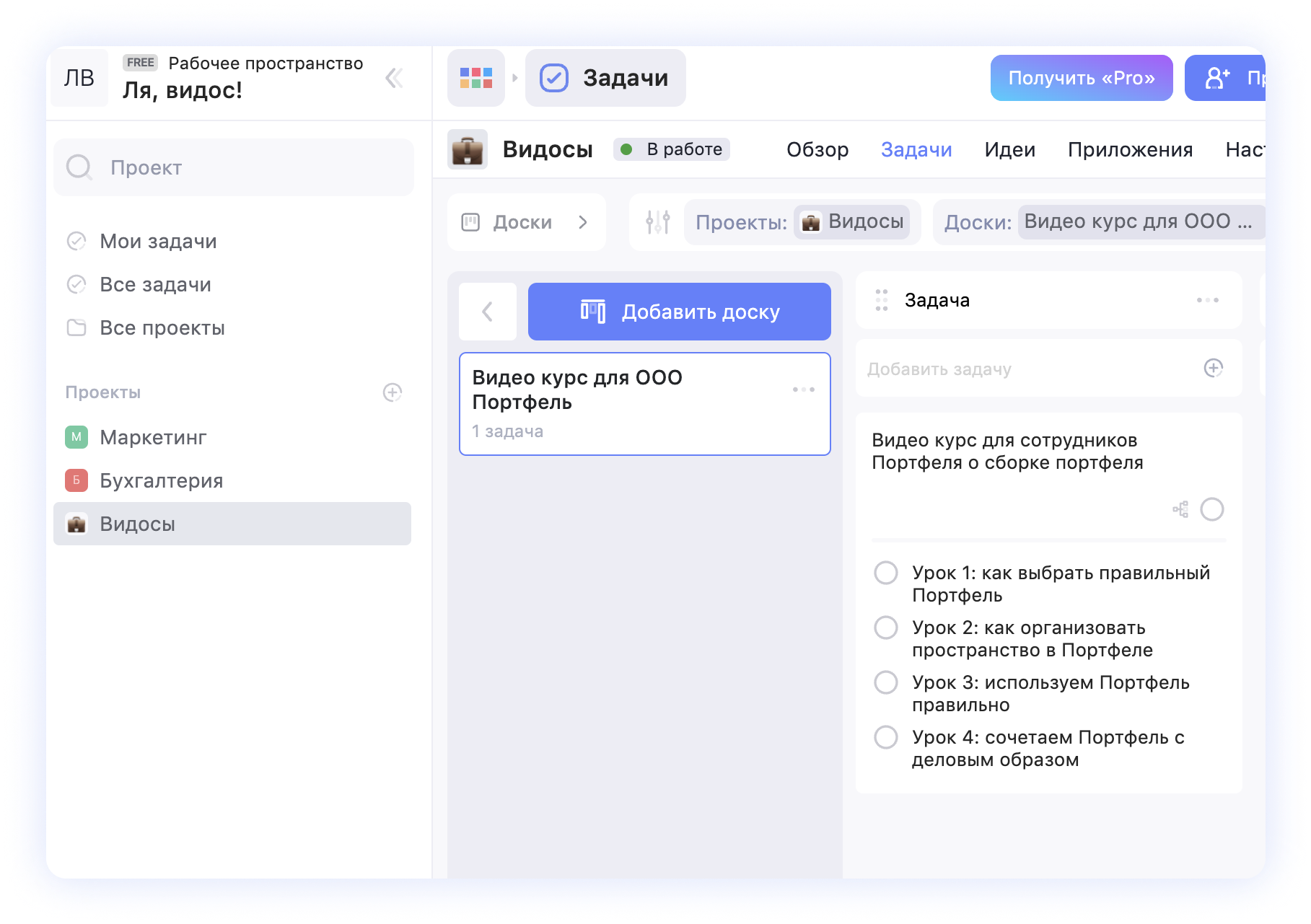Click the subtask hierarchy icon on task card
Screen dimensions: 1311x924
[1180, 510]
